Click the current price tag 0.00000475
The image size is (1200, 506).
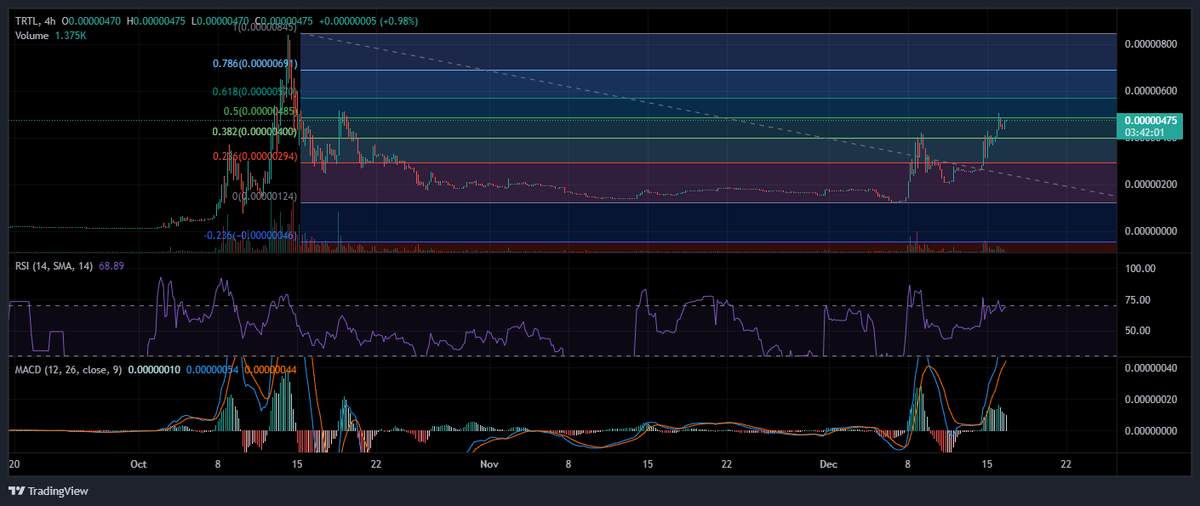point(1150,120)
